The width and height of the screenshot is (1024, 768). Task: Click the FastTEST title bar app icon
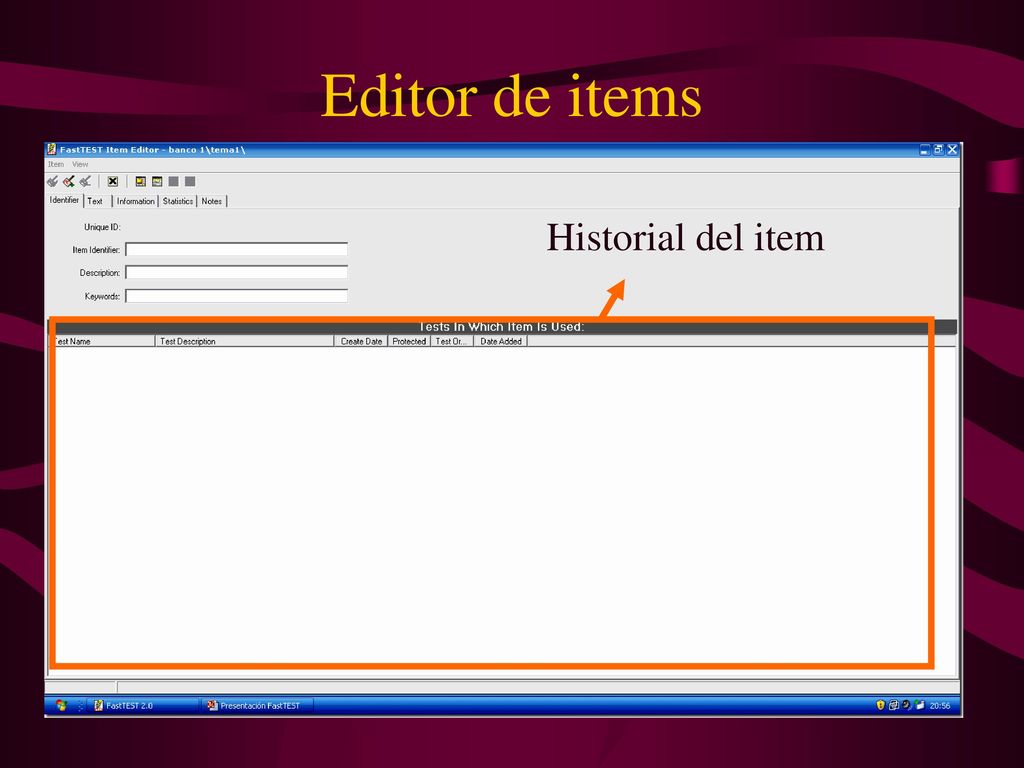point(52,150)
